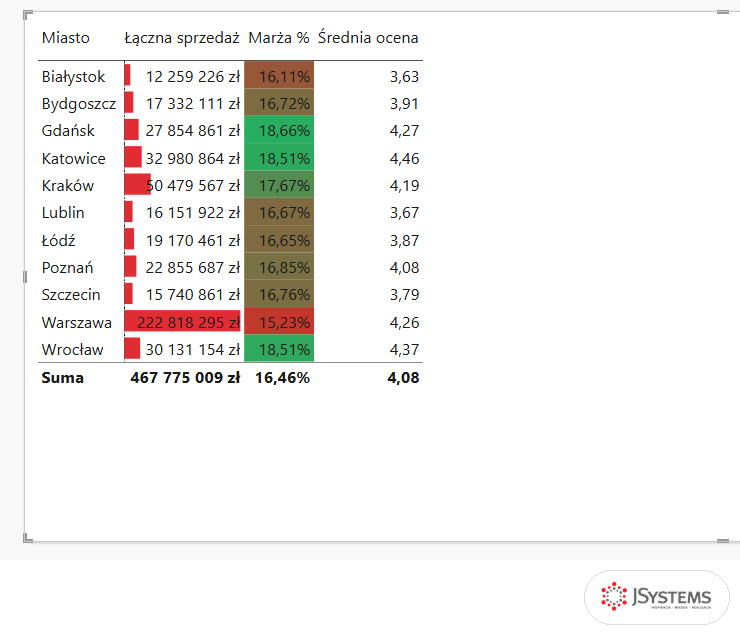740x635 pixels.
Task: Click rating value 3,79
Action: (404, 294)
